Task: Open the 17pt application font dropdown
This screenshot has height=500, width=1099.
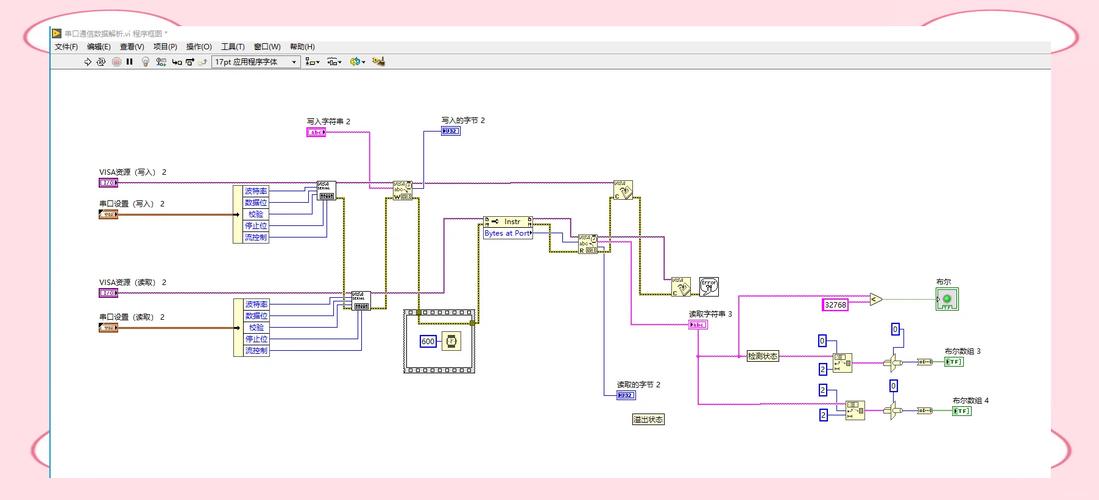Action: point(256,62)
